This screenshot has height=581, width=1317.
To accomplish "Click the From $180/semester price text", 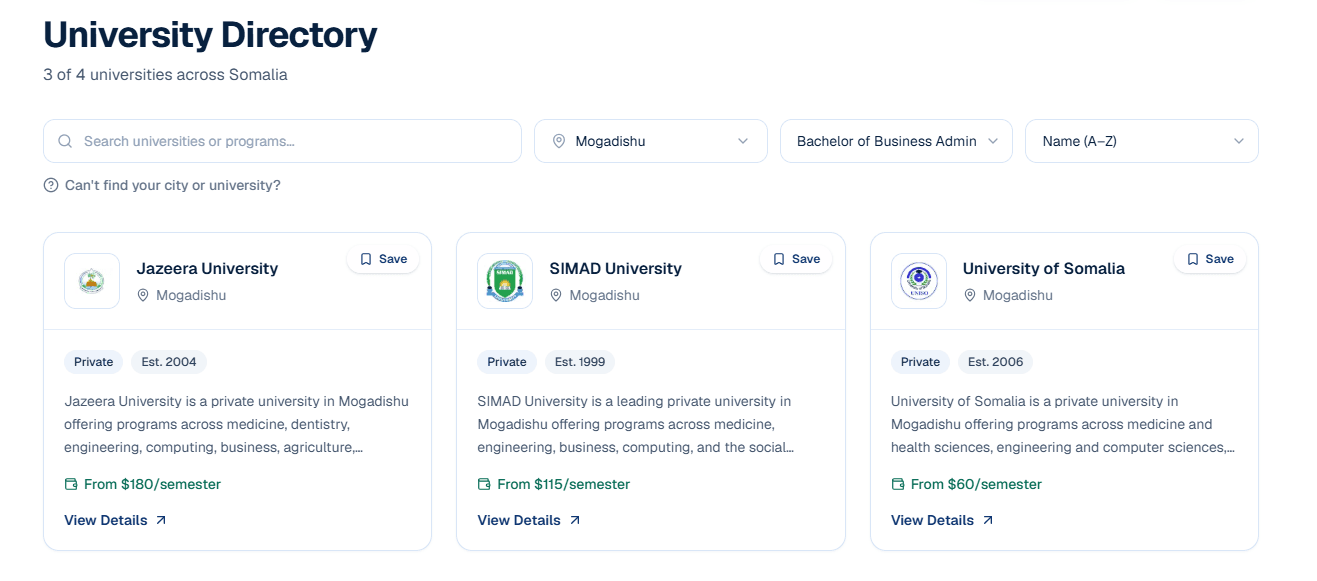I will pyautogui.click(x=152, y=484).
